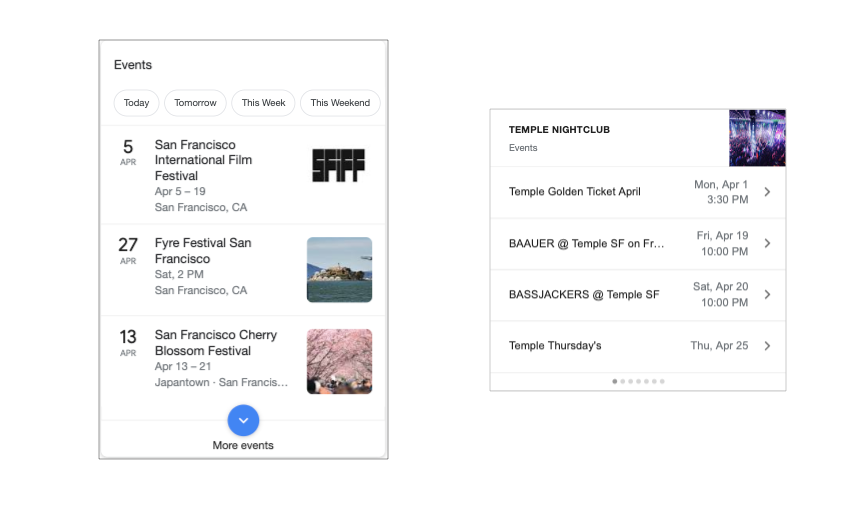
Task: Select the Today filter chip
Action: (137, 103)
